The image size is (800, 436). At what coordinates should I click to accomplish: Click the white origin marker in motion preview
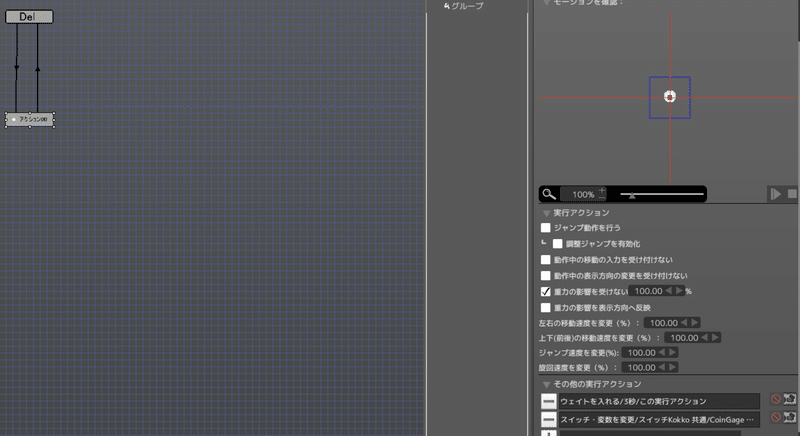[669, 96]
